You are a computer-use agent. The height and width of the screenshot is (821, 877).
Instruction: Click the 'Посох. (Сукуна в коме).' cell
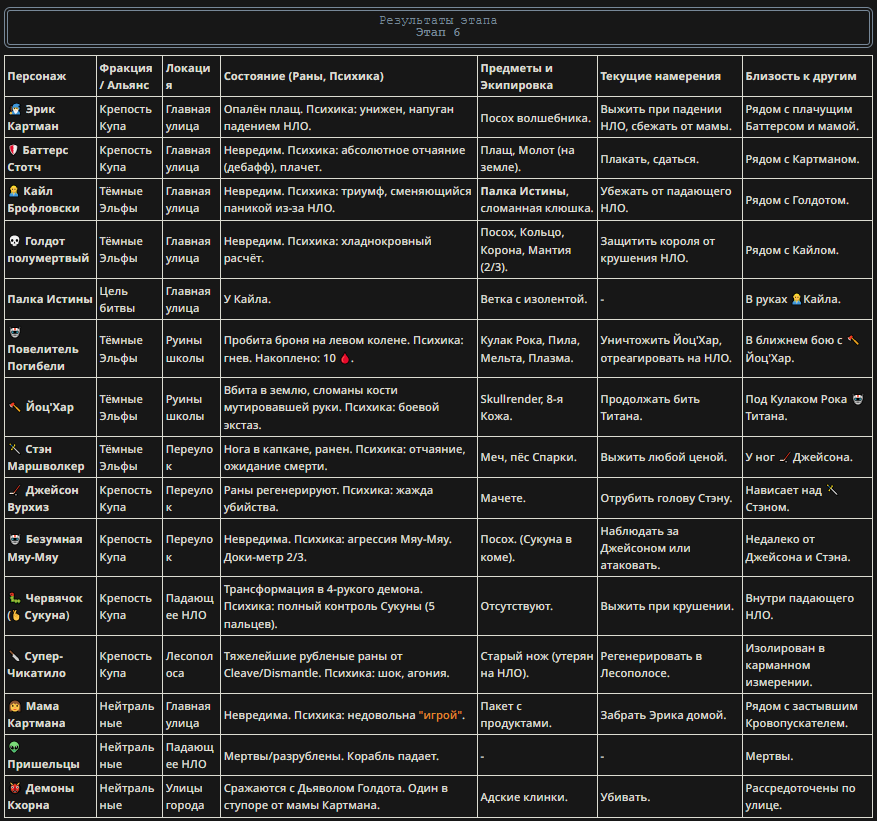(537, 548)
